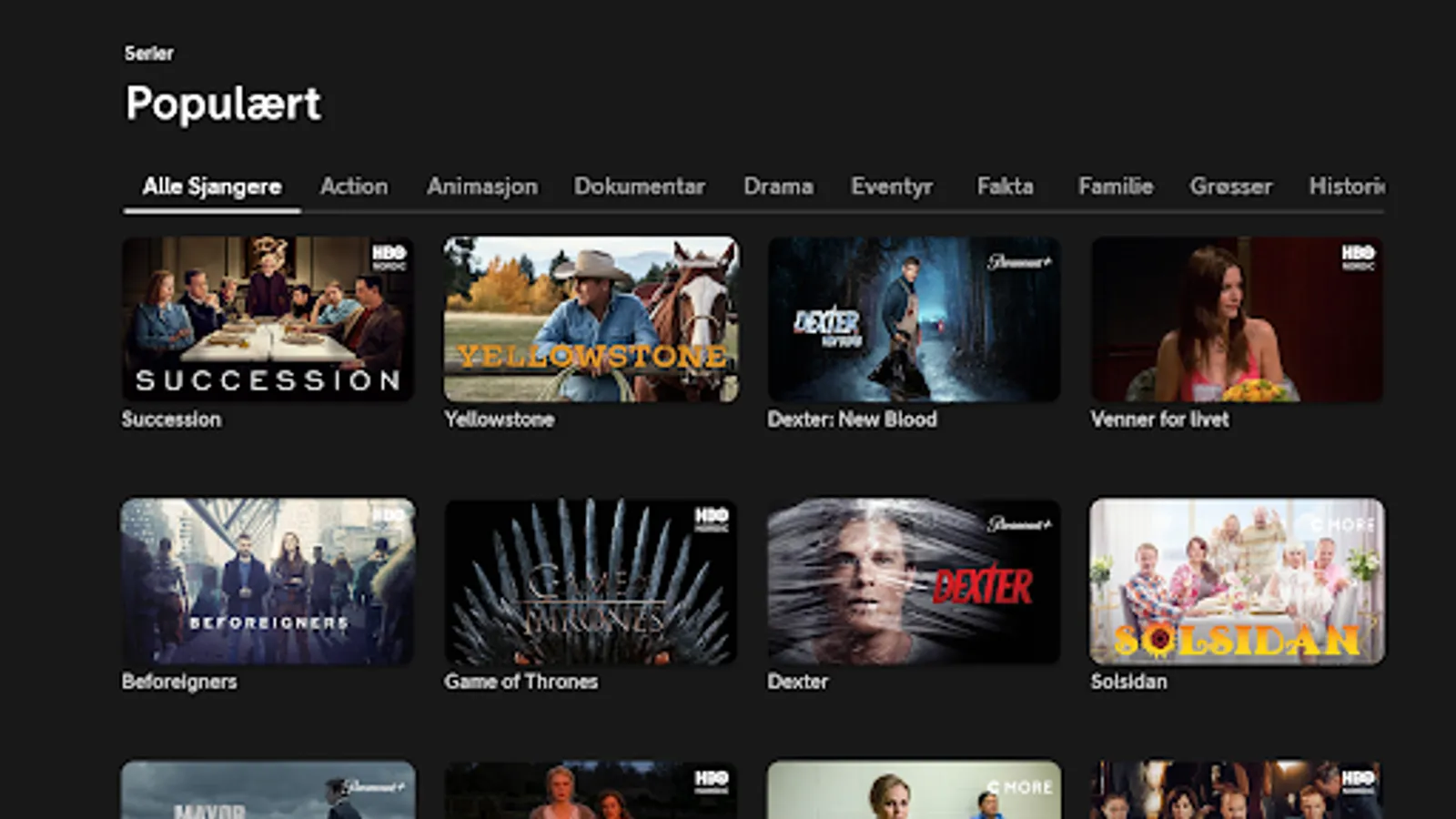Click the 'Solsidan' title under its poster
Screen dimensions: 1456x819
coord(1129,682)
